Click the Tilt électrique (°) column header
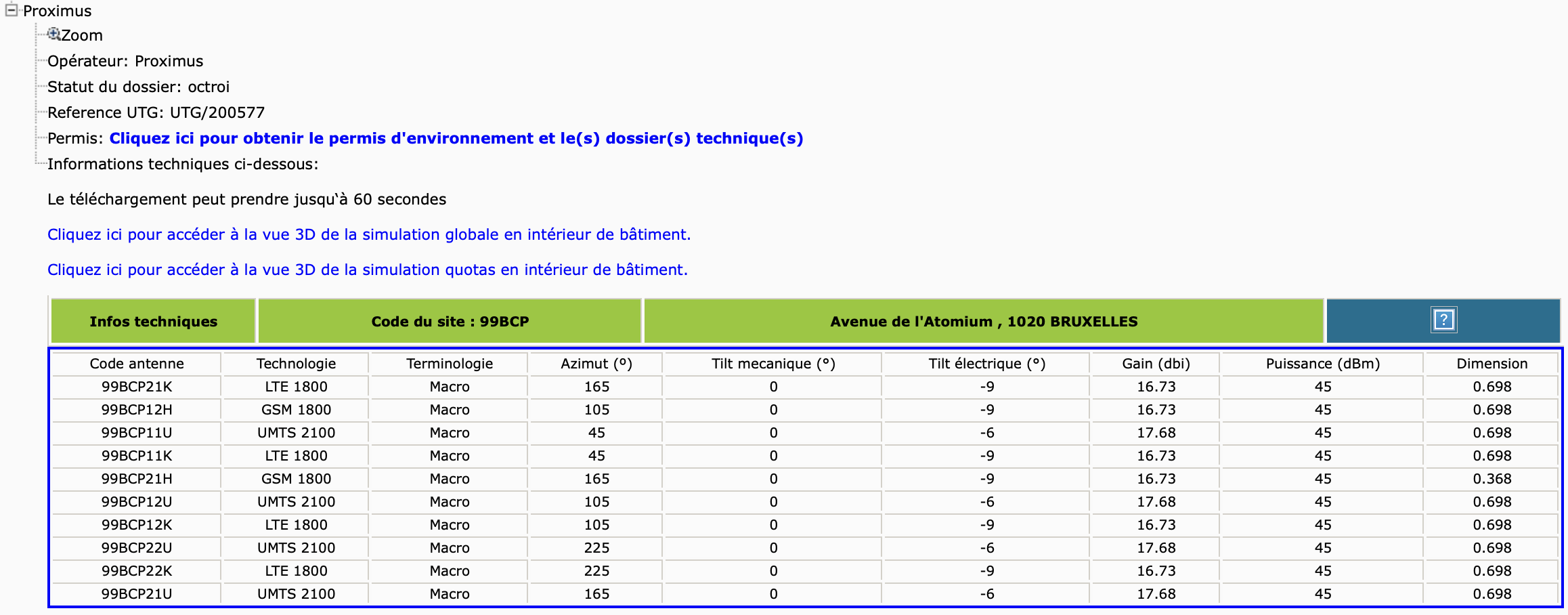 click(987, 364)
